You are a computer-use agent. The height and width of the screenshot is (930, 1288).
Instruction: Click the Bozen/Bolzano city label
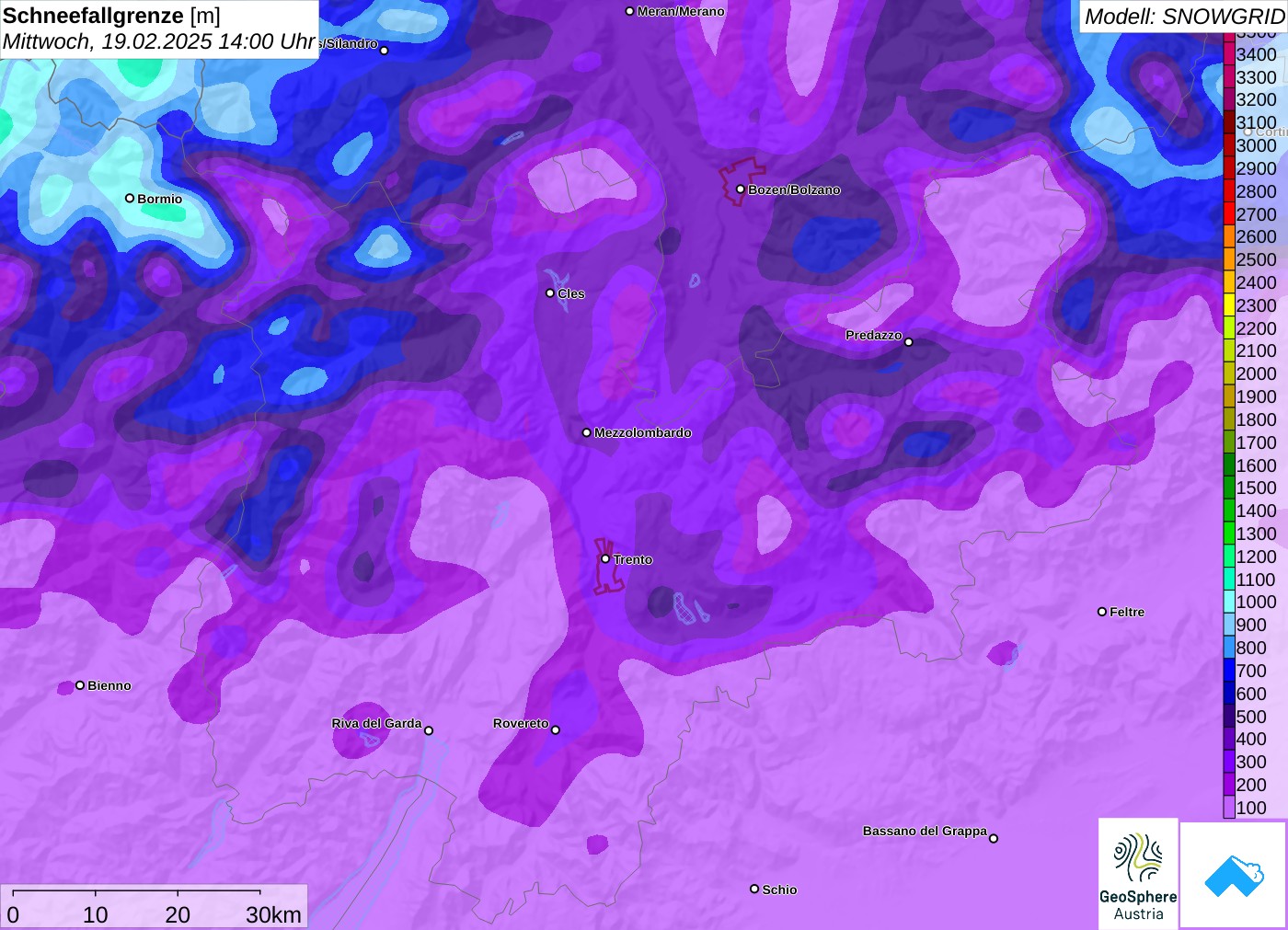pyautogui.click(x=794, y=189)
